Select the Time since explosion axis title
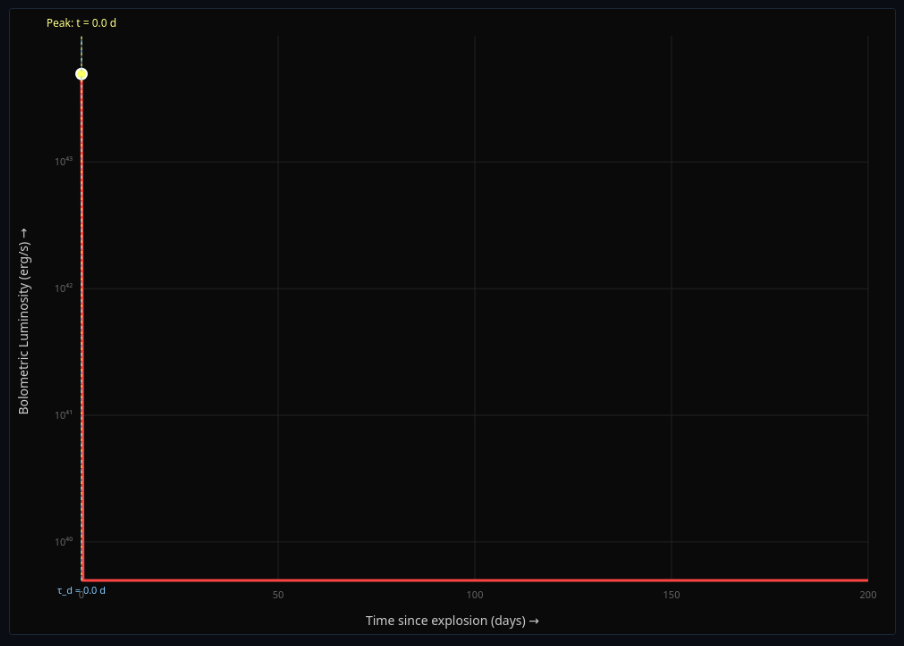 [x=452, y=620]
